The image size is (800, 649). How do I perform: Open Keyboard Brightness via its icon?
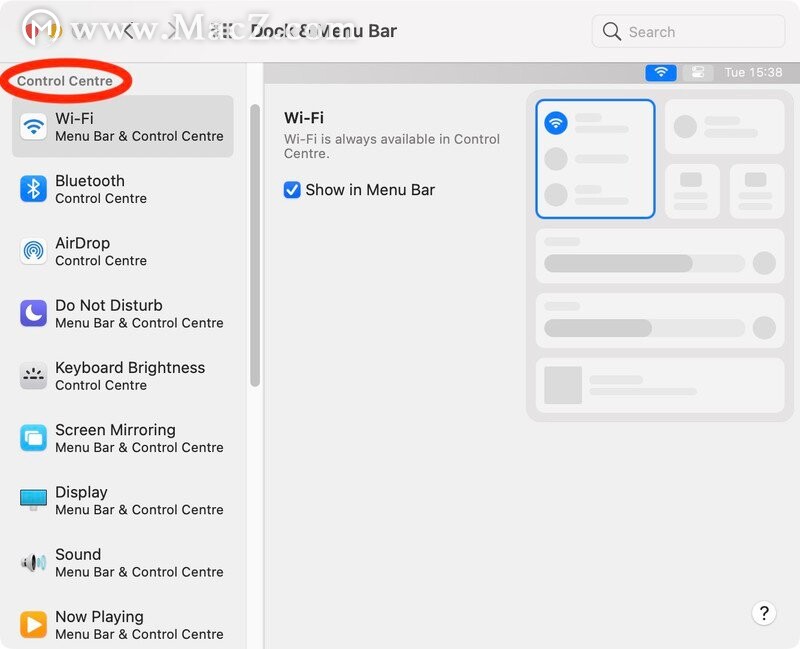pyautogui.click(x=34, y=375)
